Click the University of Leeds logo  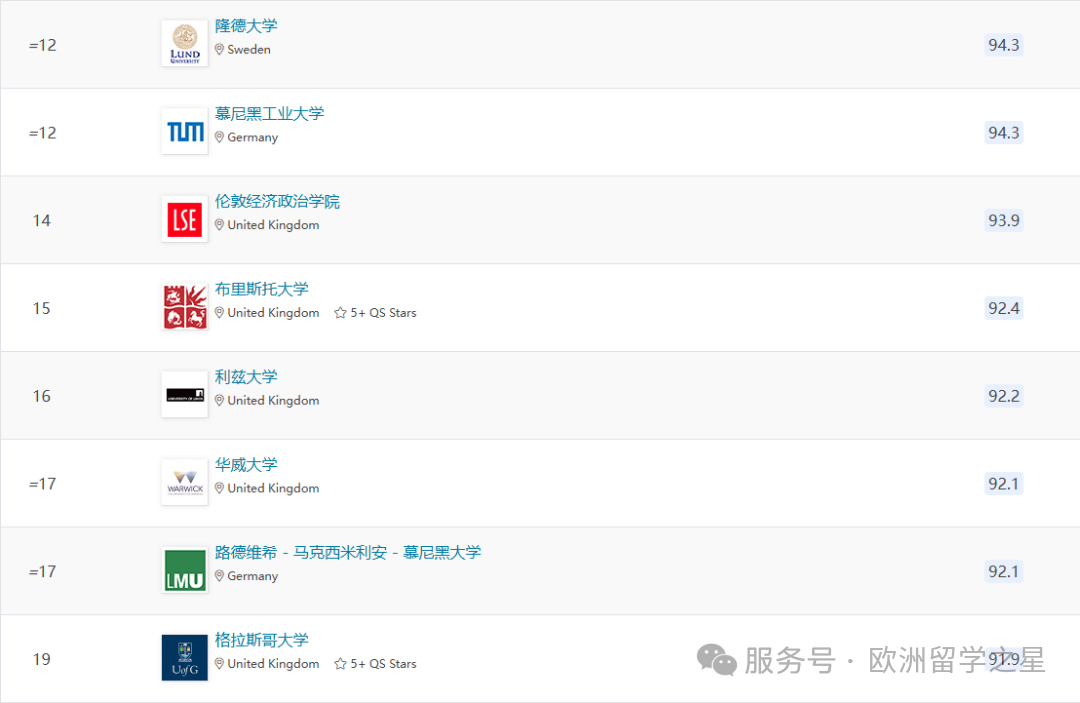185,395
